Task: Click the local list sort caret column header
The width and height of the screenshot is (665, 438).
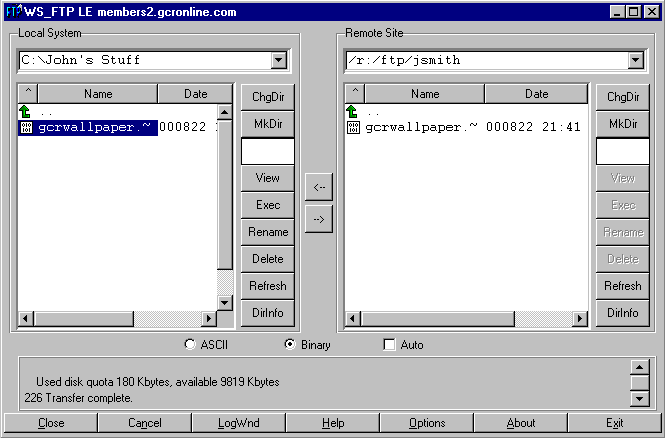Action: (28, 93)
